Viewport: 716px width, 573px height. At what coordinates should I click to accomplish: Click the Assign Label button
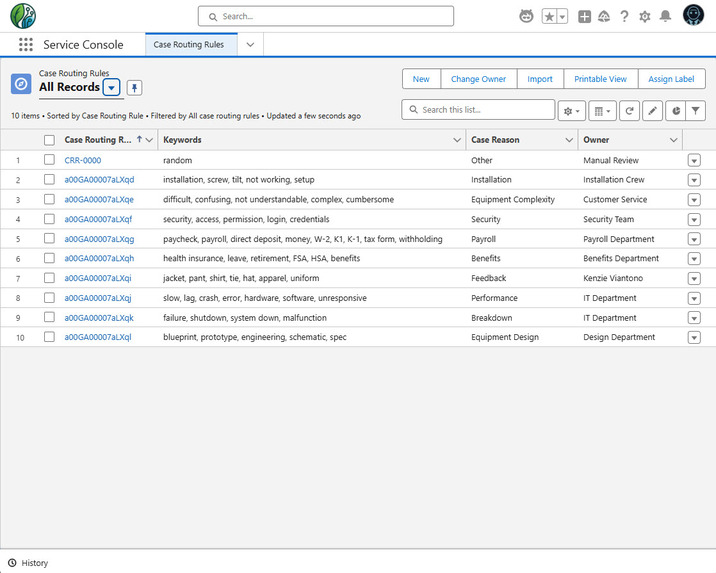(x=671, y=79)
